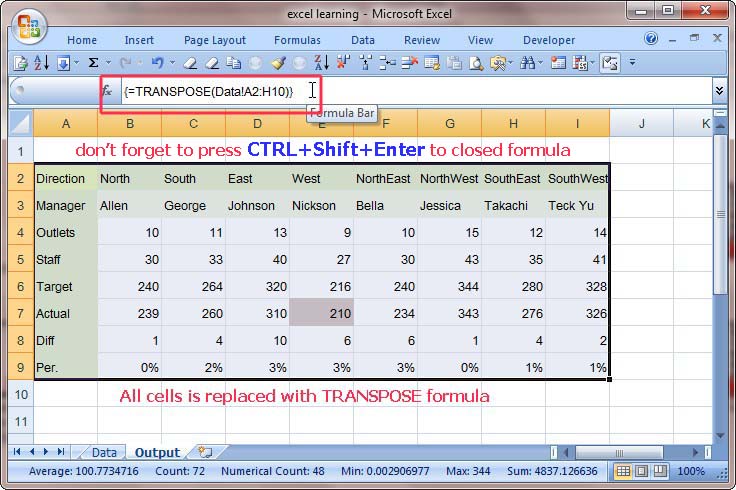
Task: Click Sort A to Z icon in toolbar
Action: coord(41,62)
